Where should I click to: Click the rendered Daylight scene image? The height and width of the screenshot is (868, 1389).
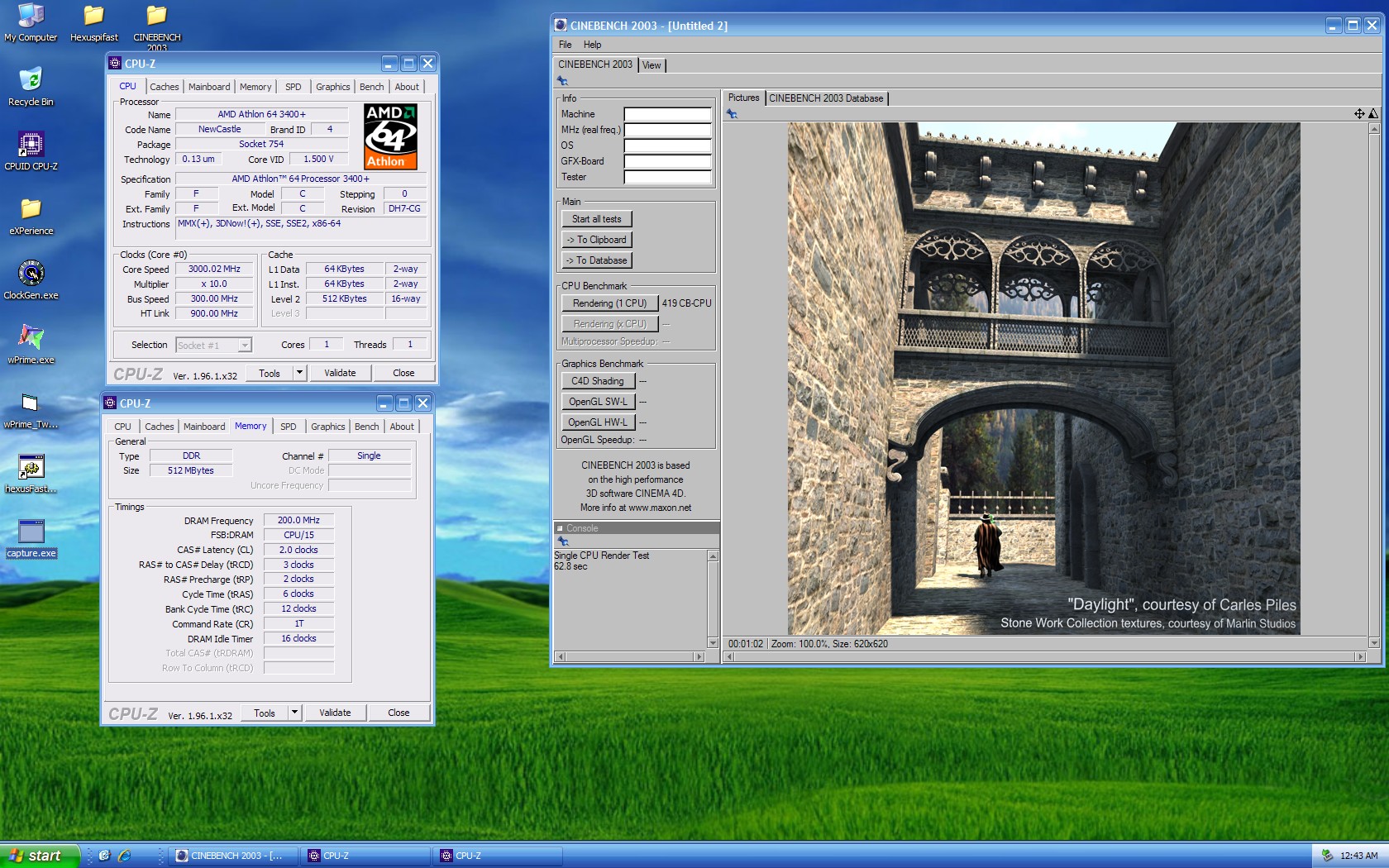1043,379
